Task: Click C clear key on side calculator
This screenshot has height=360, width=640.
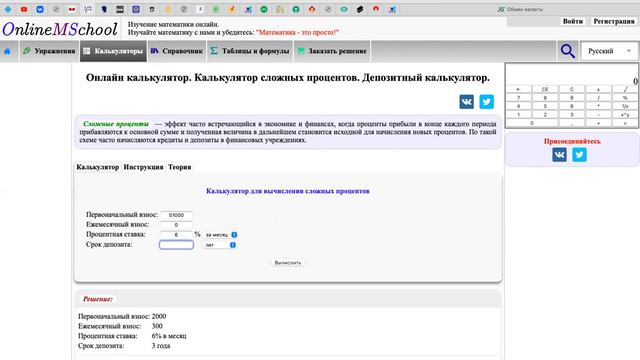Action: [572, 89]
